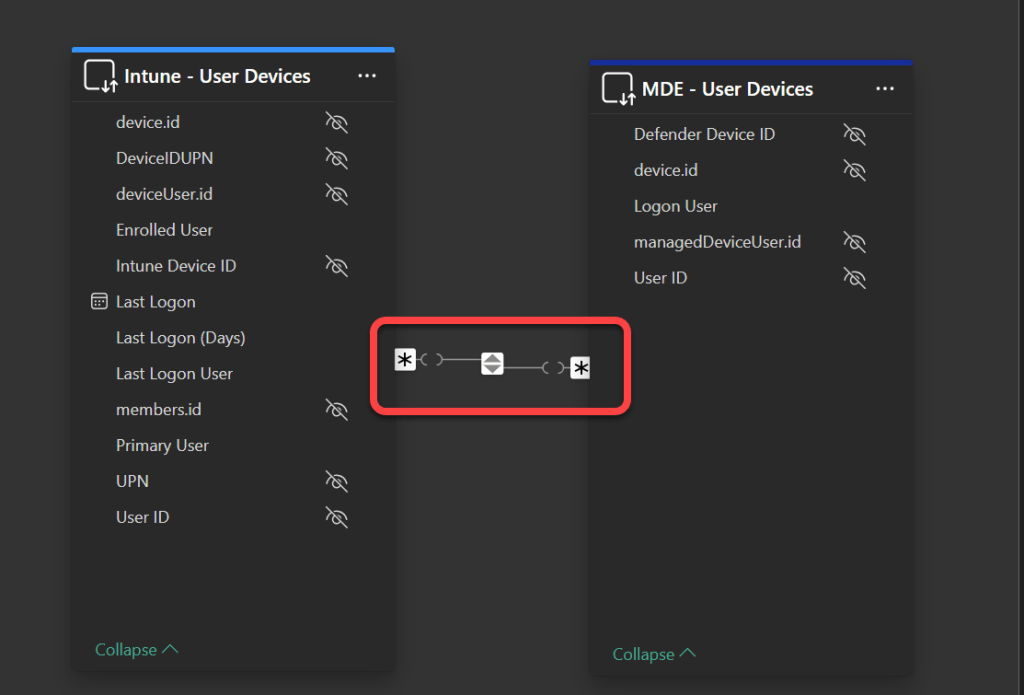Toggle visibility of managedDeviceUser.id field

(855, 242)
